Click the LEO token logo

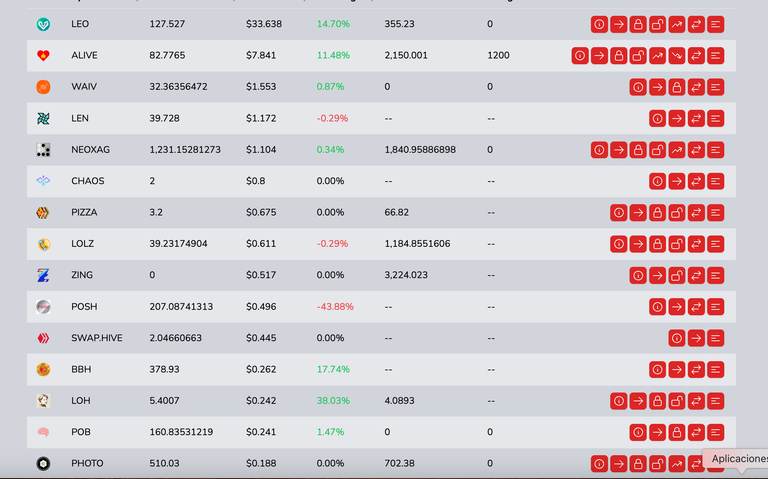pos(43,24)
